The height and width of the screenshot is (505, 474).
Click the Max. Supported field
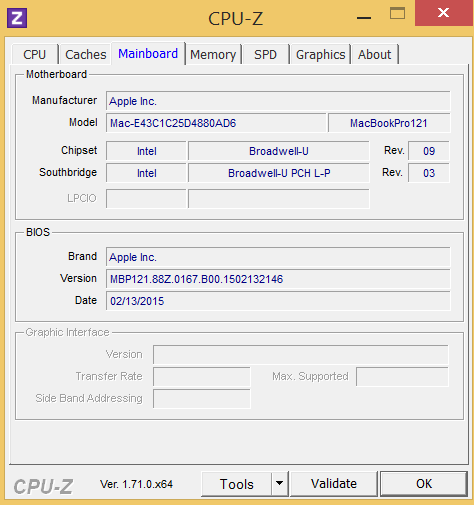click(402, 377)
